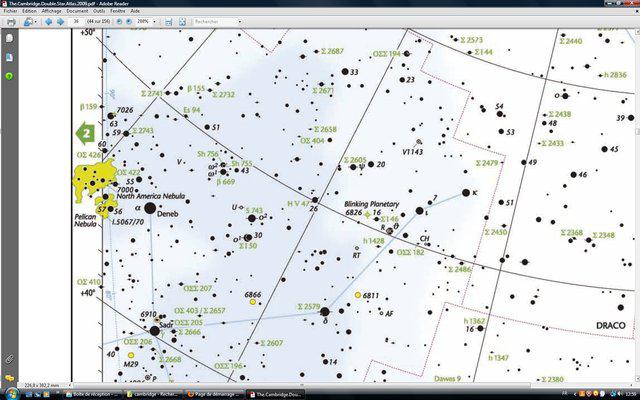This screenshot has width=640, height=400.
Task: Click the M29 cluster label
Action: (131, 364)
